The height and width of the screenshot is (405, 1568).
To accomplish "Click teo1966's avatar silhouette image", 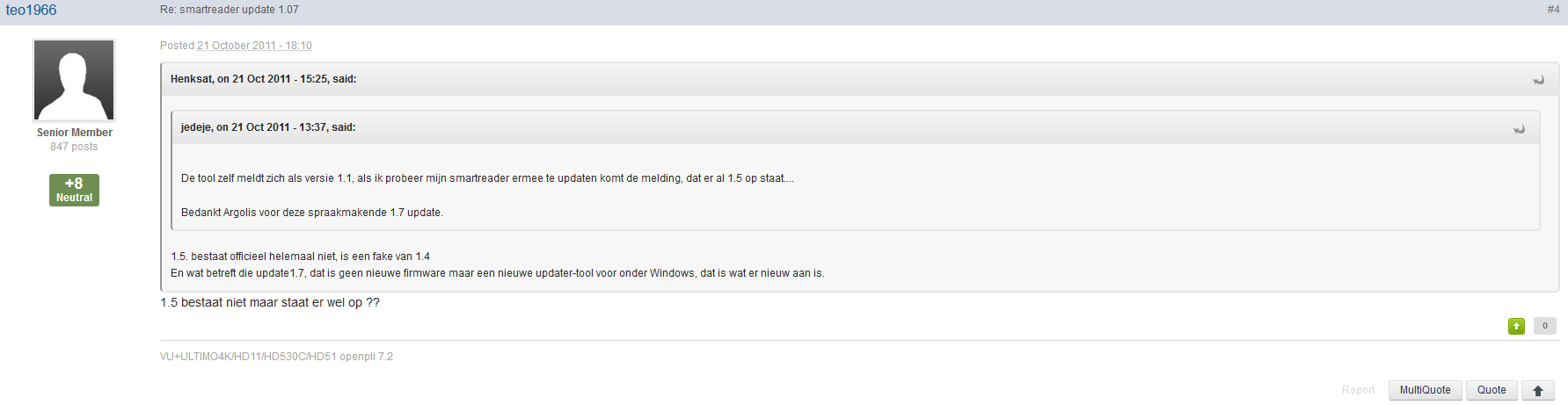I will (x=74, y=80).
